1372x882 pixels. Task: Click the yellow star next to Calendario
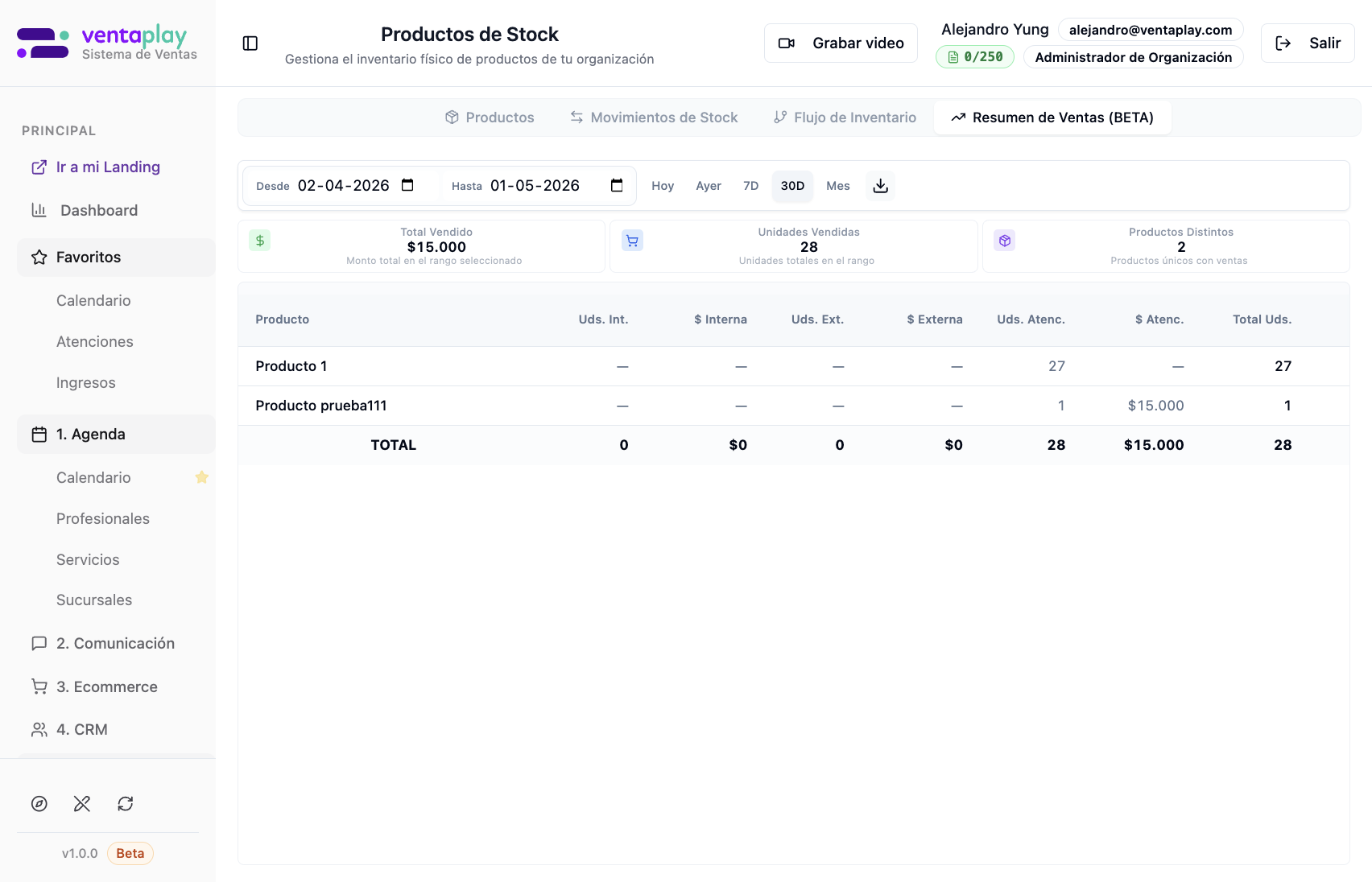click(202, 477)
